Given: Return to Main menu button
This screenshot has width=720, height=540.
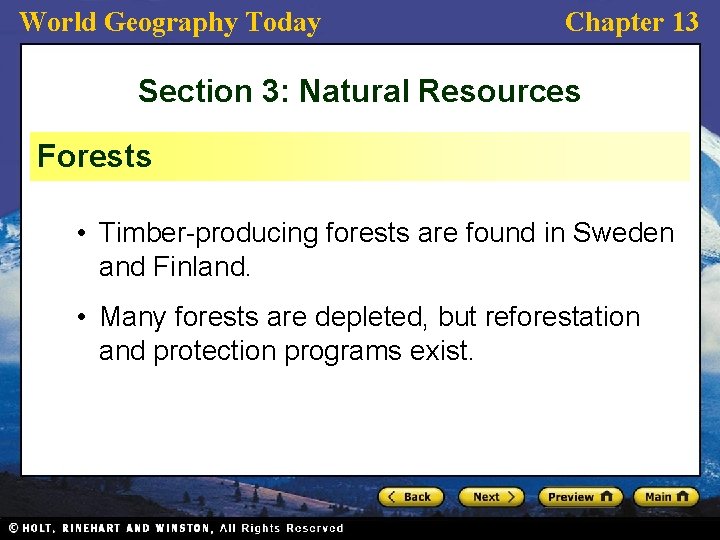Looking at the screenshot, I should pyautogui.click(x=666, y=497).
